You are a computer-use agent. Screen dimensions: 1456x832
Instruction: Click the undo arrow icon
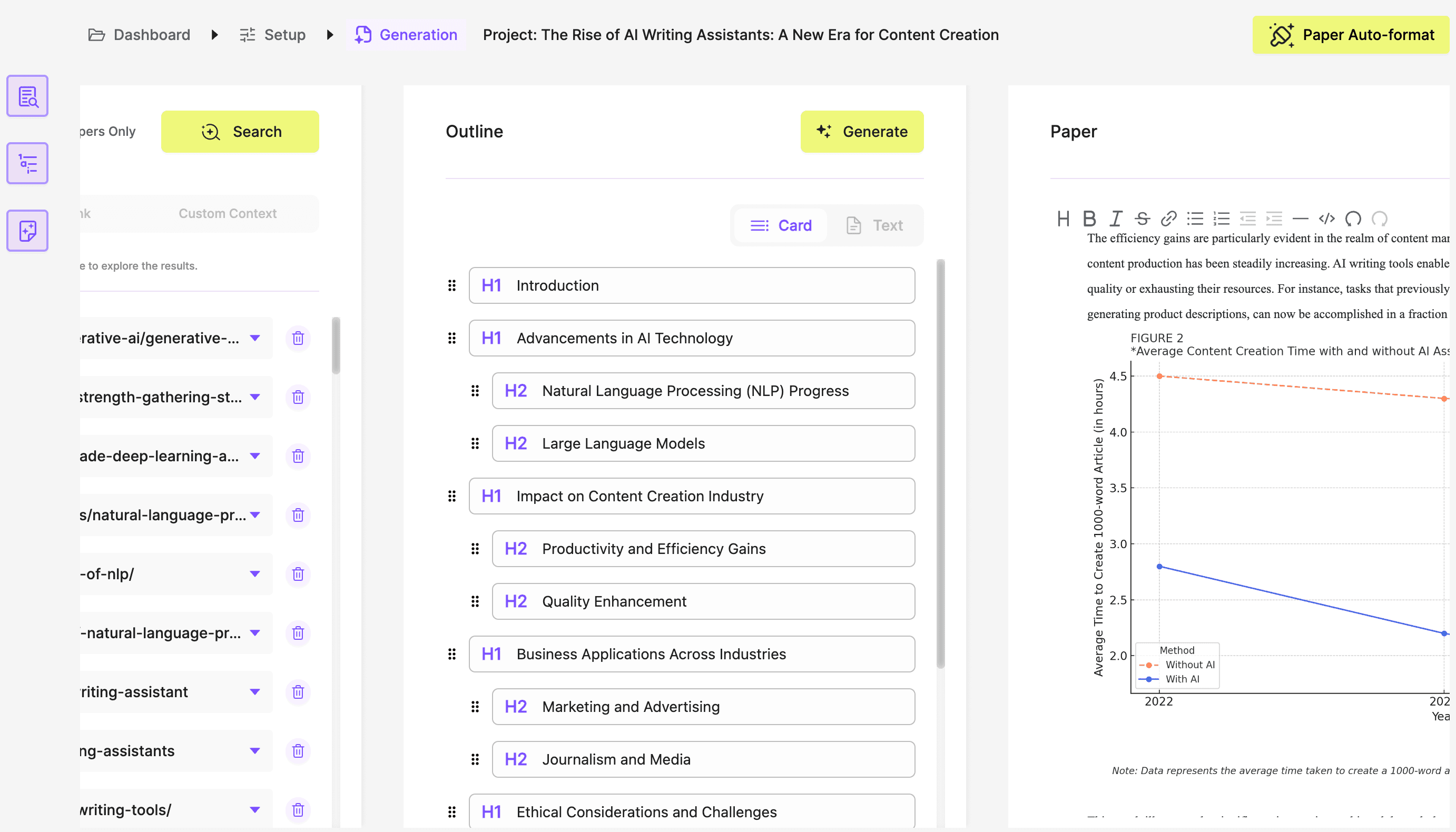pos(1353,219)
